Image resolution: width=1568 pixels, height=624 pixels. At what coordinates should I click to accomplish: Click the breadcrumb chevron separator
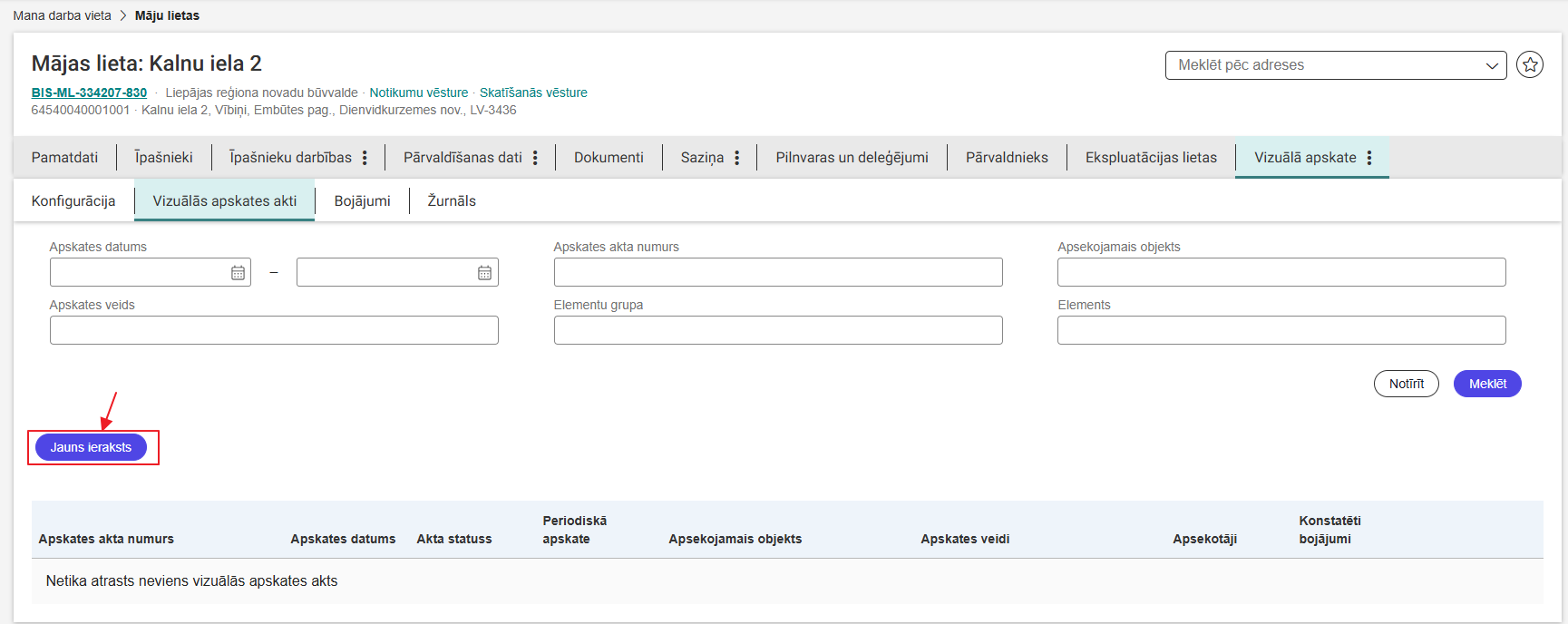(x=123, y=15)
